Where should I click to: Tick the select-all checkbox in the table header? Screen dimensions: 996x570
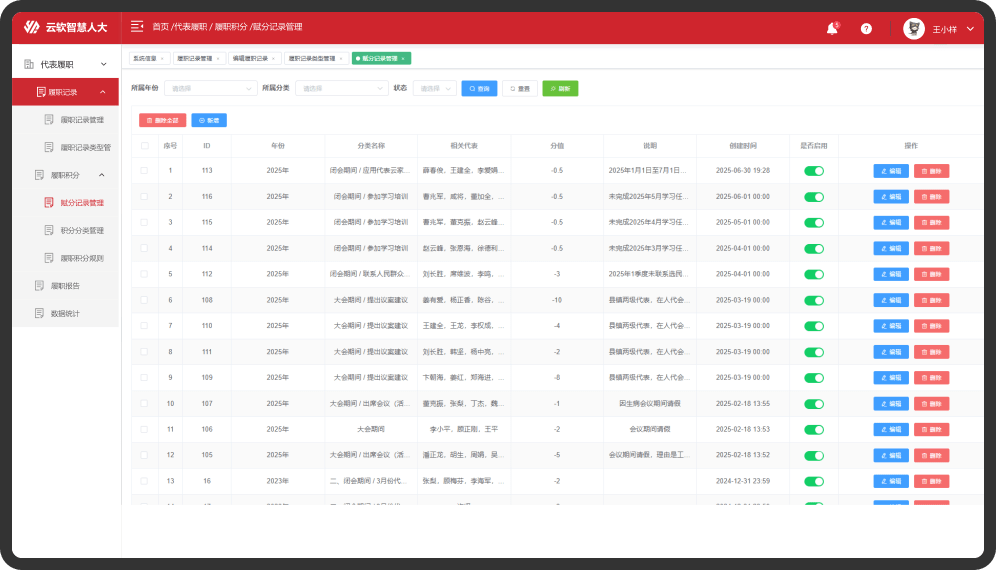click(x=144, y=146)
